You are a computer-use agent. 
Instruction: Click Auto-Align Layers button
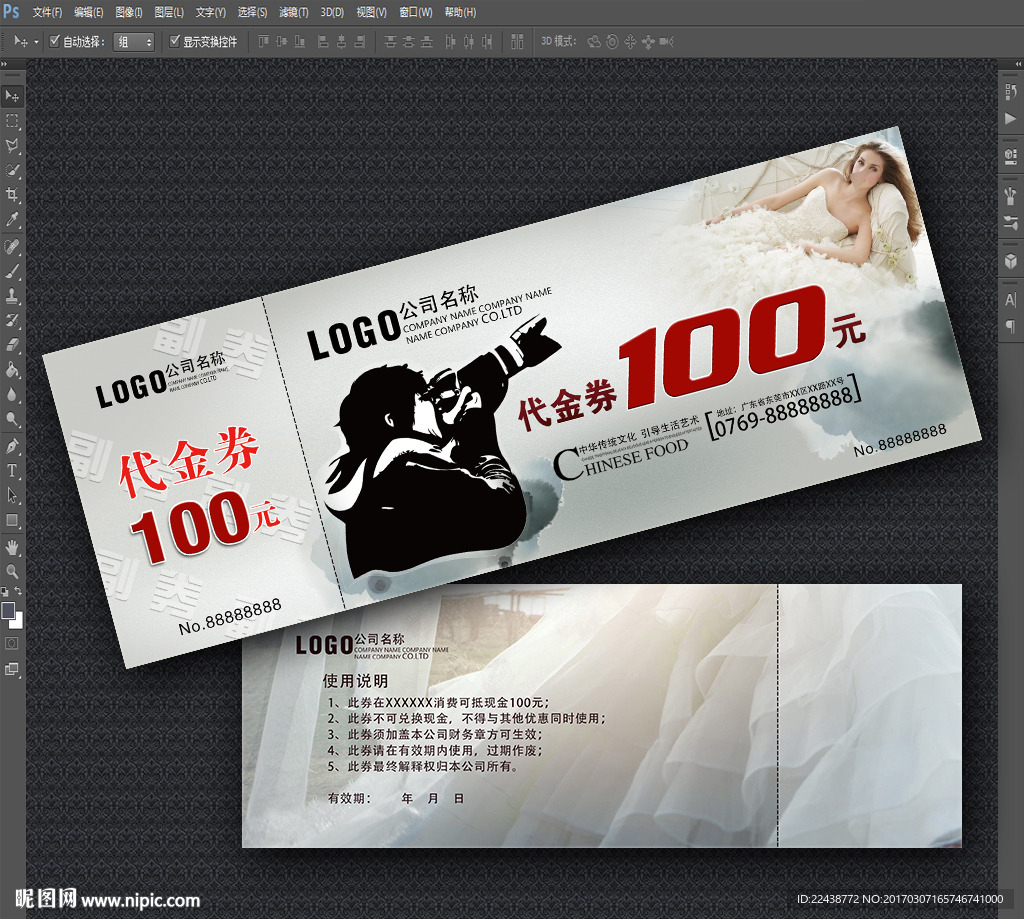pyautogui.click(x=517, y=42)
